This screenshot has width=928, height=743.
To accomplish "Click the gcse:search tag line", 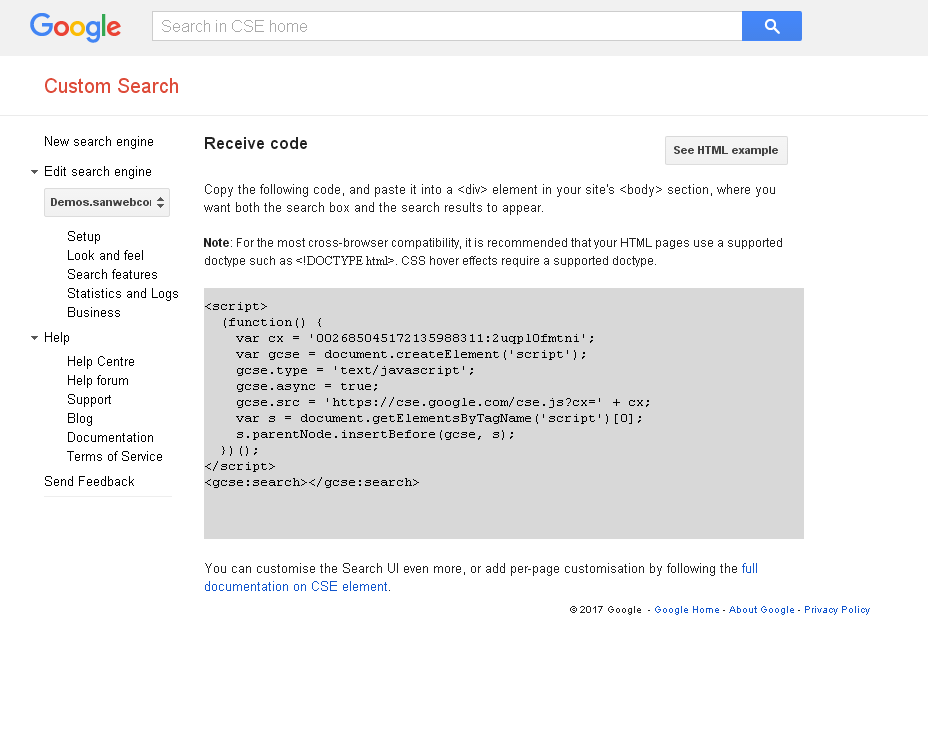I will coord(312,482).
